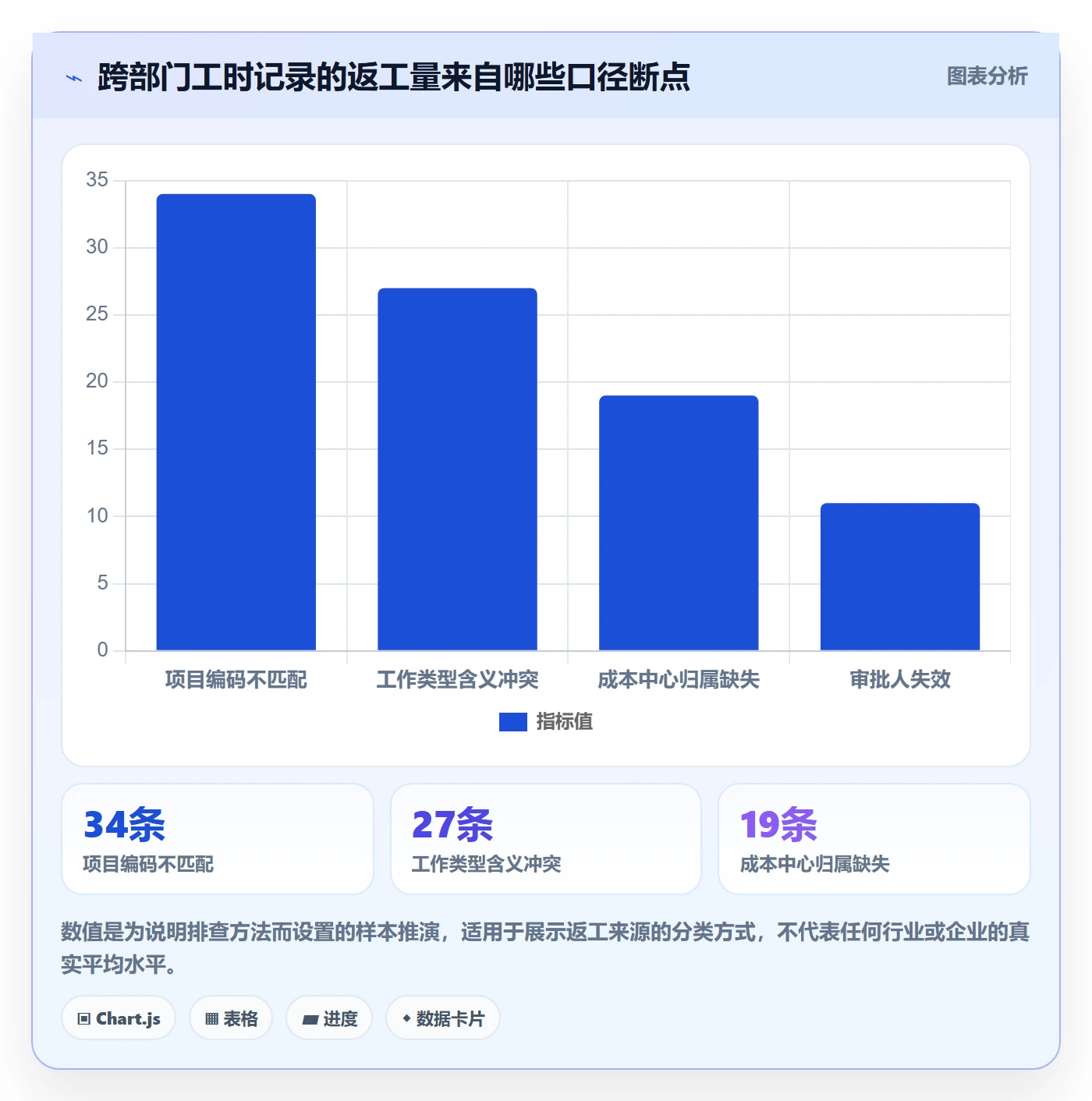Click the y-axis value 20
The image size is (1092, 1101).
pyautogui.click(x=97, y=381)
